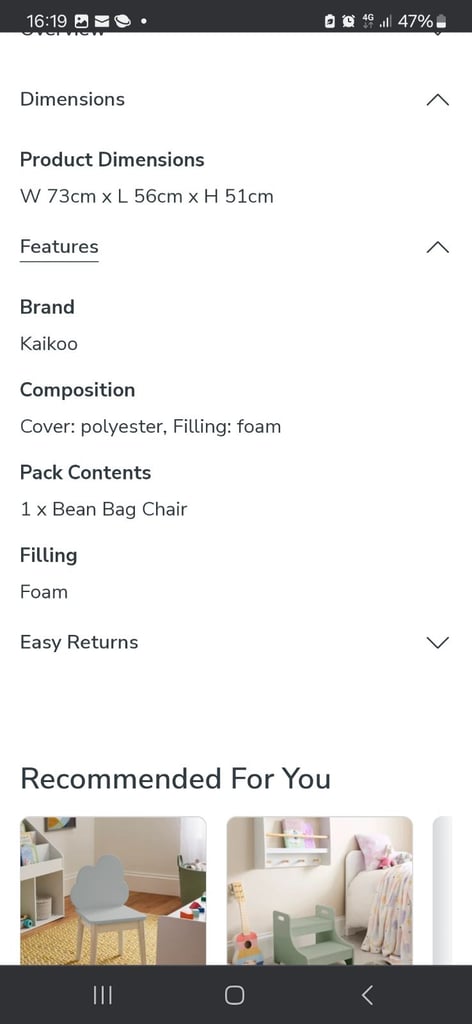Screen dimensions: 472x1024
Task: Tap the gallery notification icon in status bar
Action: click(x=82, y=21)
